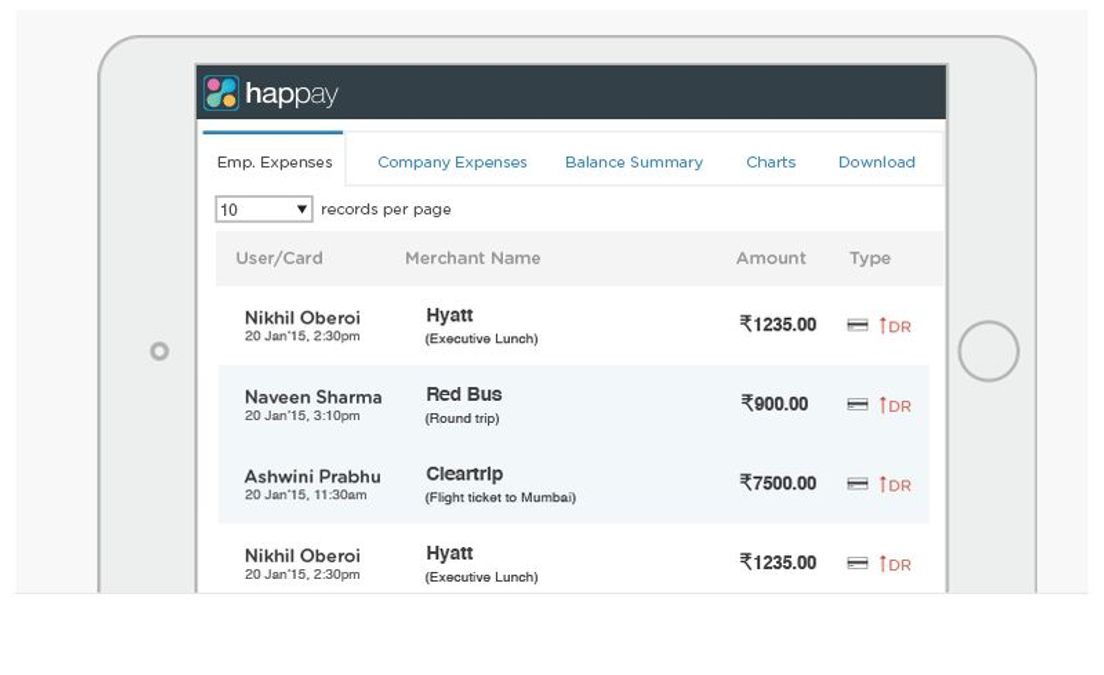Click the card icon on Naveen Sharma's Red Bus row
The height and width of the screenshot is (675, 1104).
[x=856, y=404]
